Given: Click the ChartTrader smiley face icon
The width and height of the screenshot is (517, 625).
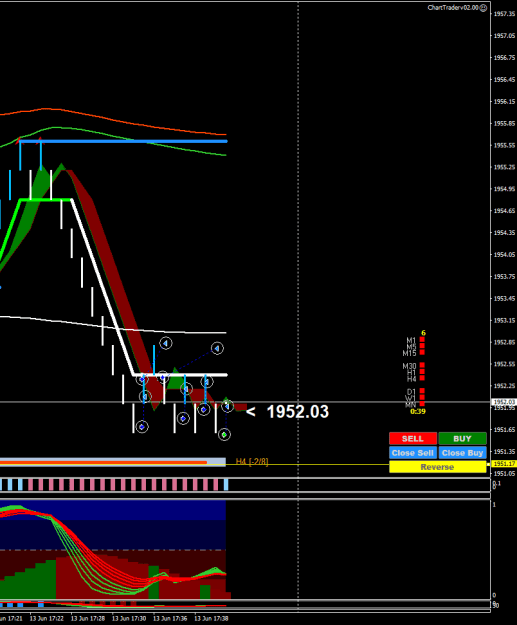Looking at the screenshot, I should pos(483,8).
